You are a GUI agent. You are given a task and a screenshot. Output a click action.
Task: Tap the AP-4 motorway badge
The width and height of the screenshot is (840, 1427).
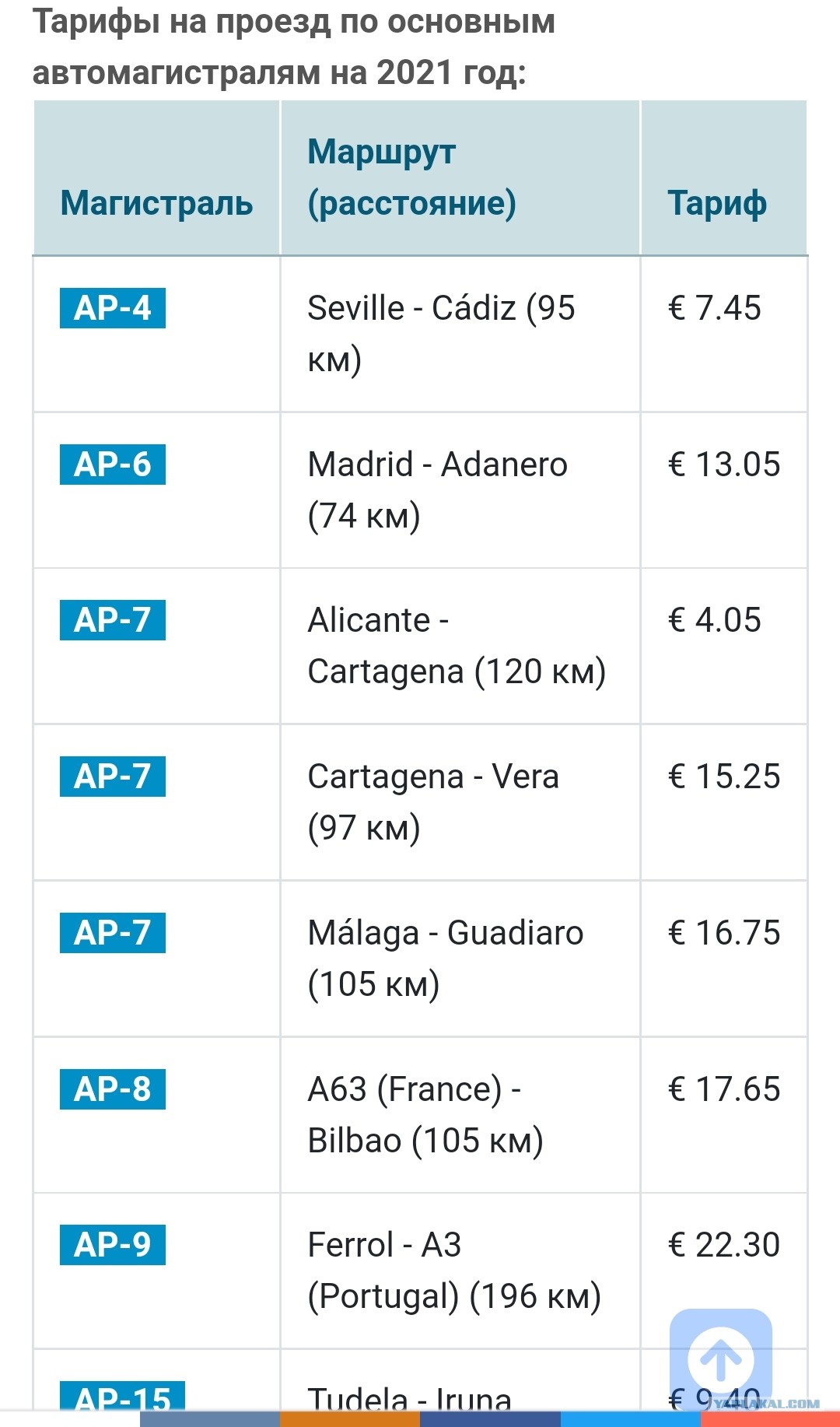(113, 308)
